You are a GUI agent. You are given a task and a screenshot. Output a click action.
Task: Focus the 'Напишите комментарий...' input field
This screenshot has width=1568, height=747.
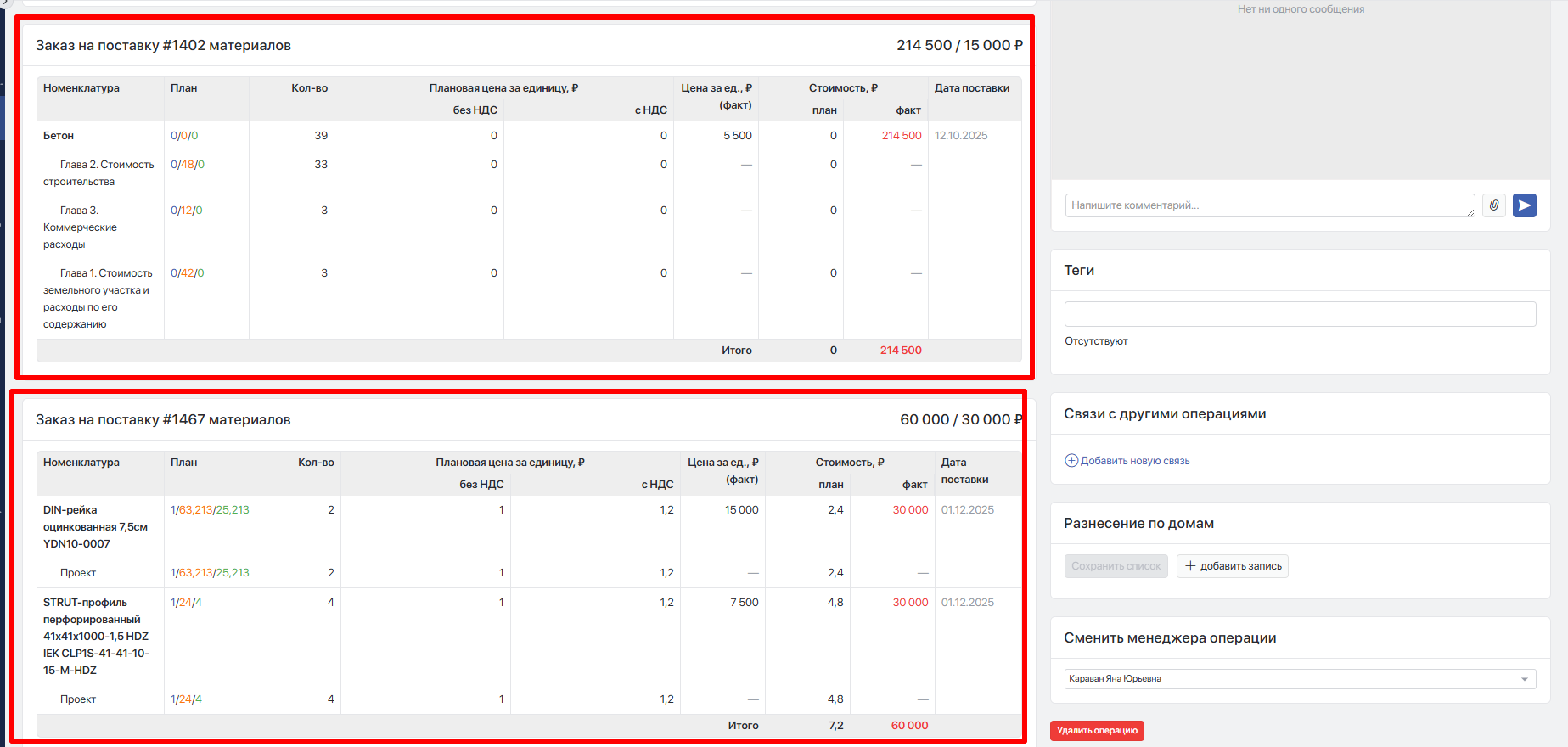pyautogui.click(x=1268, y=205)
